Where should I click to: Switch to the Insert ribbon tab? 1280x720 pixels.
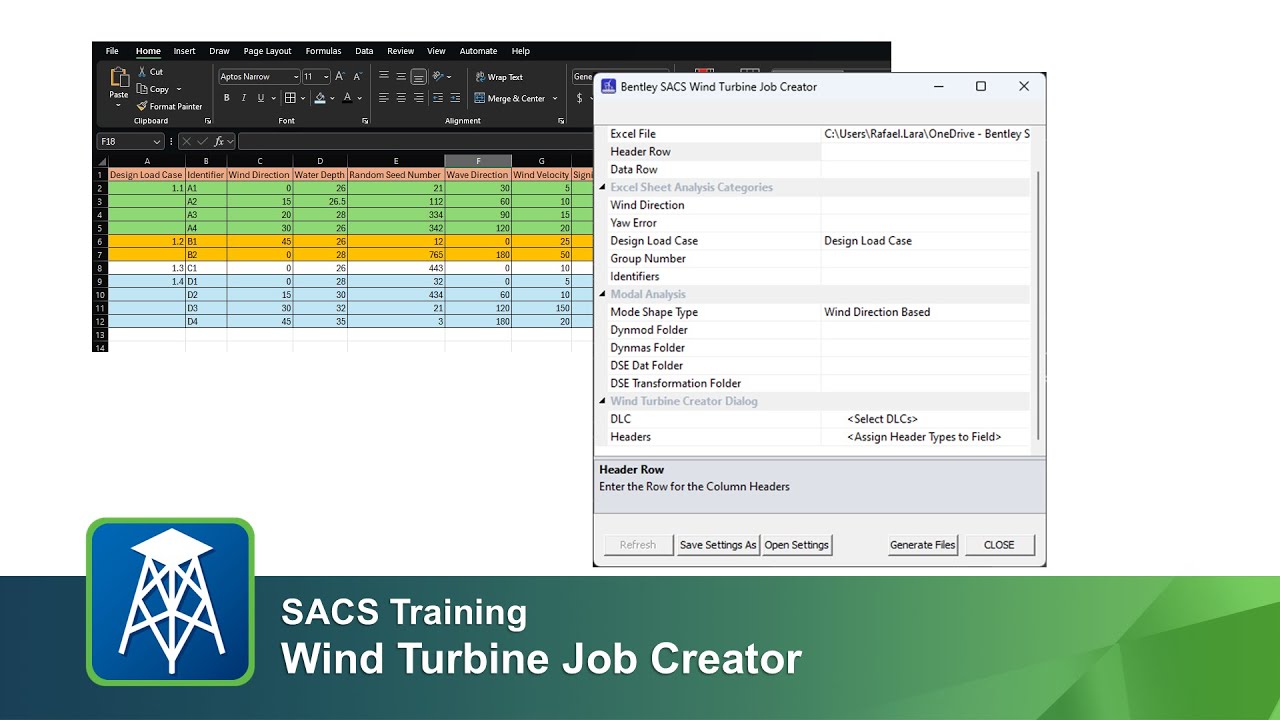pos(185,51)
